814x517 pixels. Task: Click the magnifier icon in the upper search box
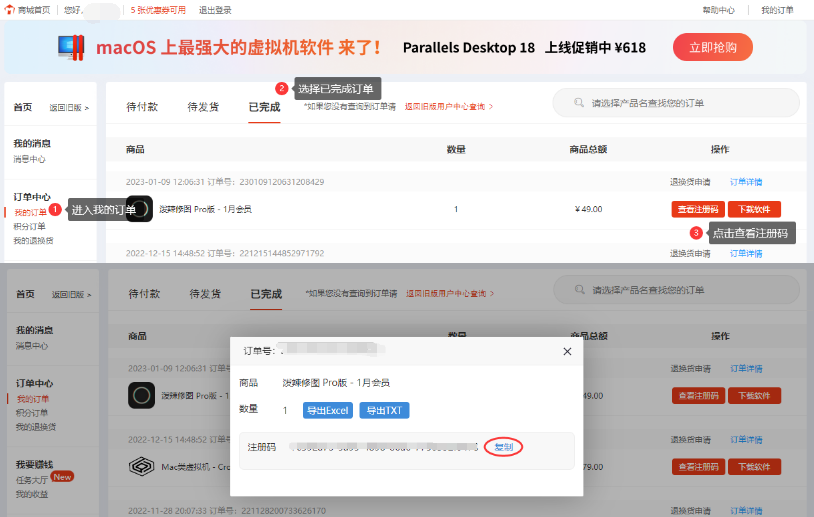pos(578,103)
